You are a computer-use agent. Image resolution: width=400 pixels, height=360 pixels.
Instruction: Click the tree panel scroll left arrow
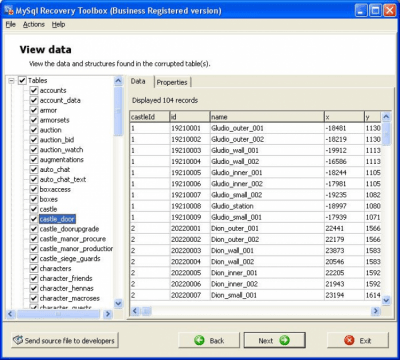[11, 314]
